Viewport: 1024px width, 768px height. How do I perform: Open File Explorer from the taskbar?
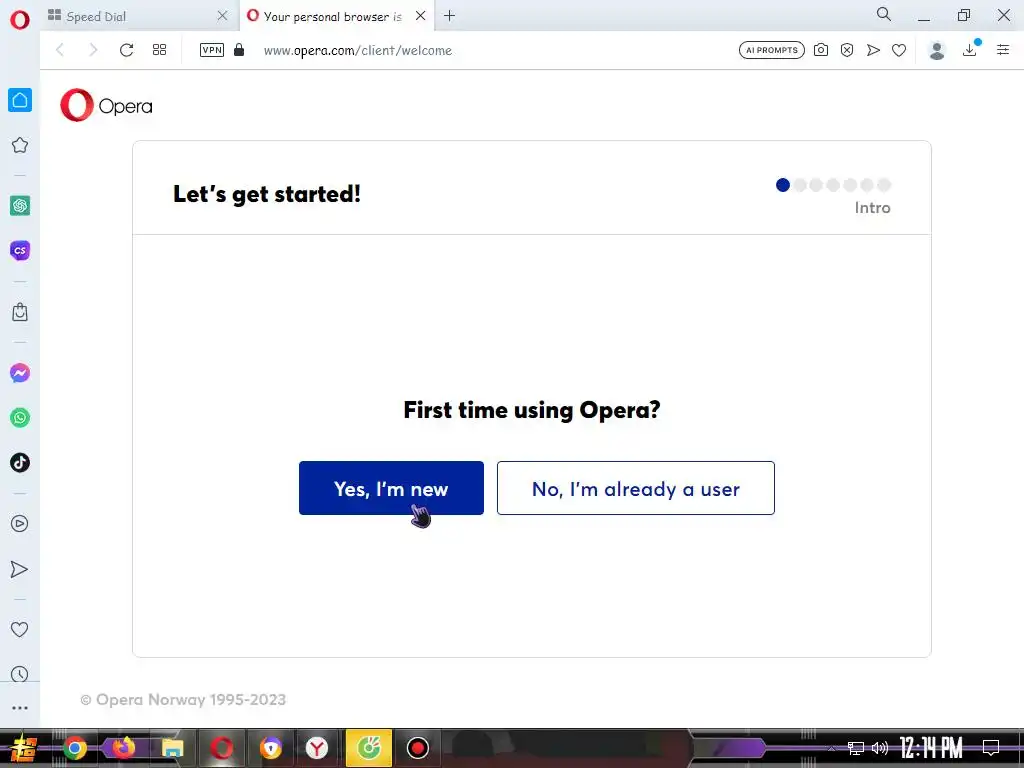tap(172, 748)
